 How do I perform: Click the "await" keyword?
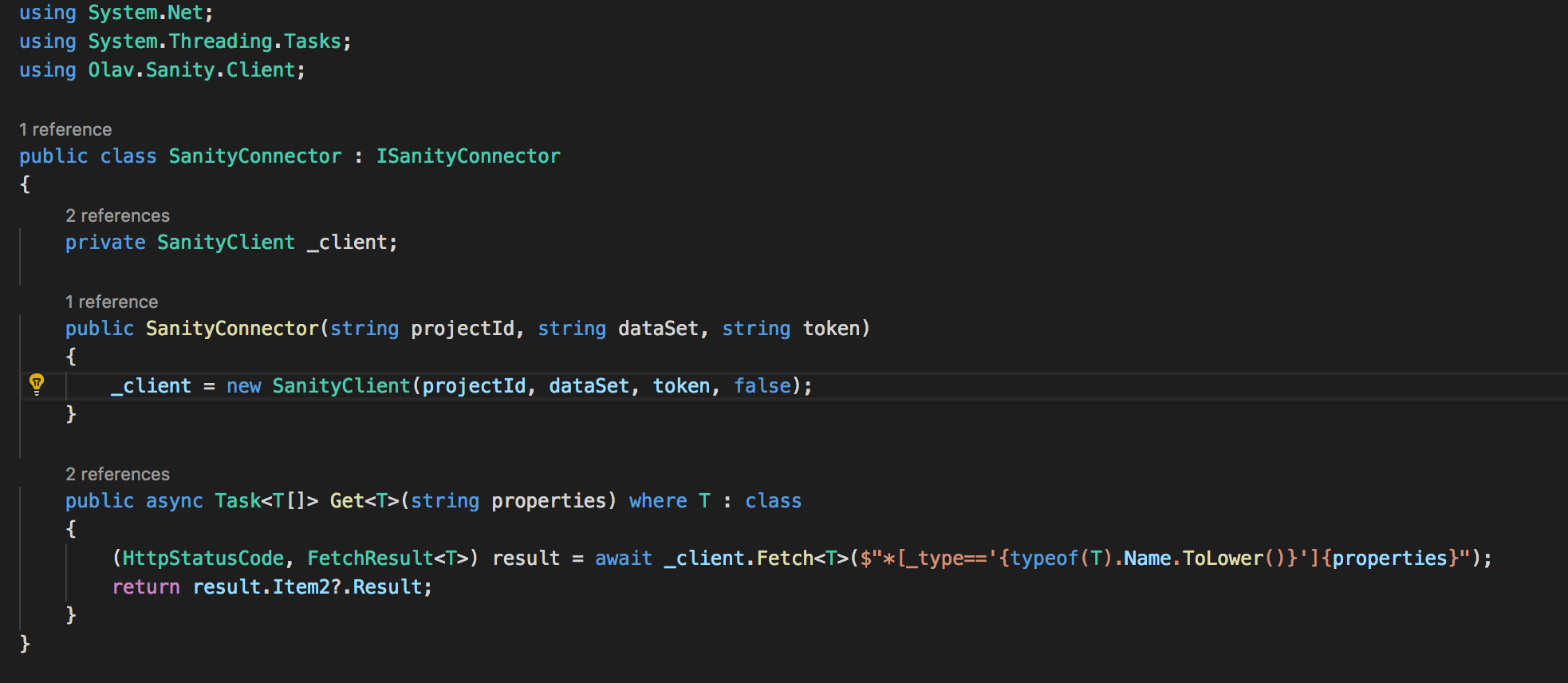click(623, 559)
